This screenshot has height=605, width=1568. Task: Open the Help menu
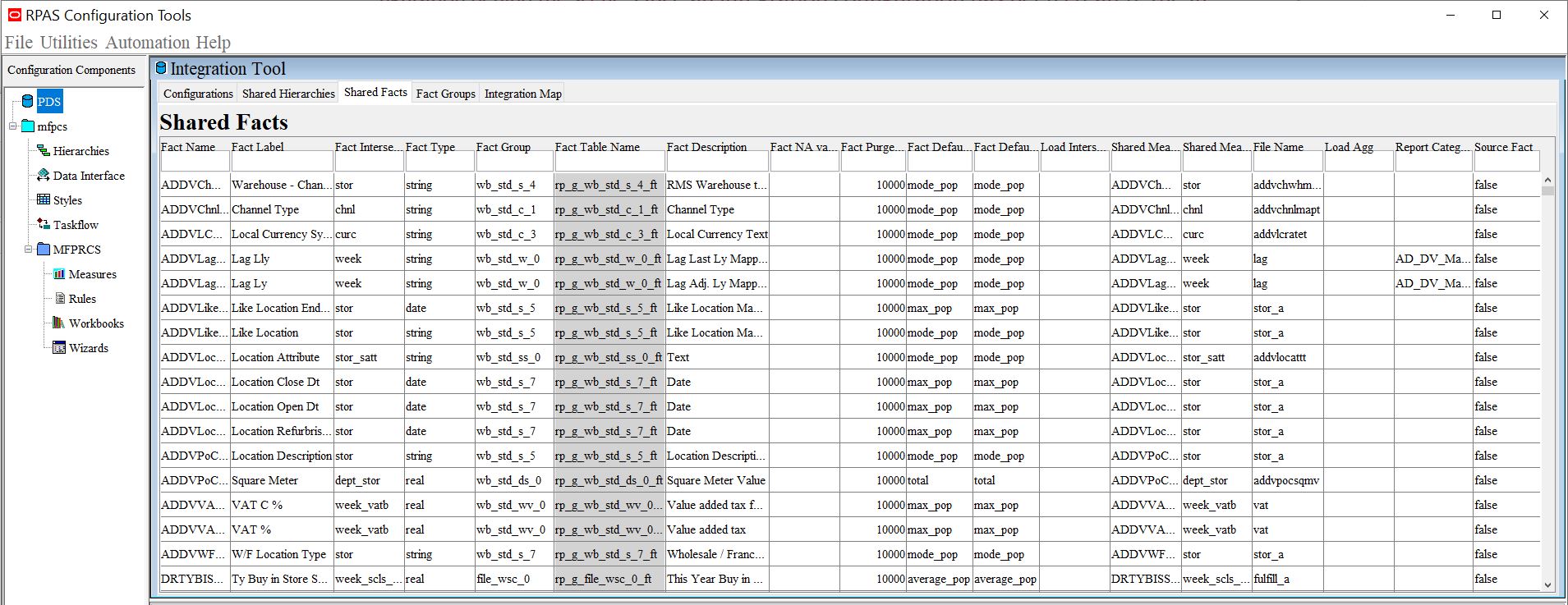click(x=213, y=43)
